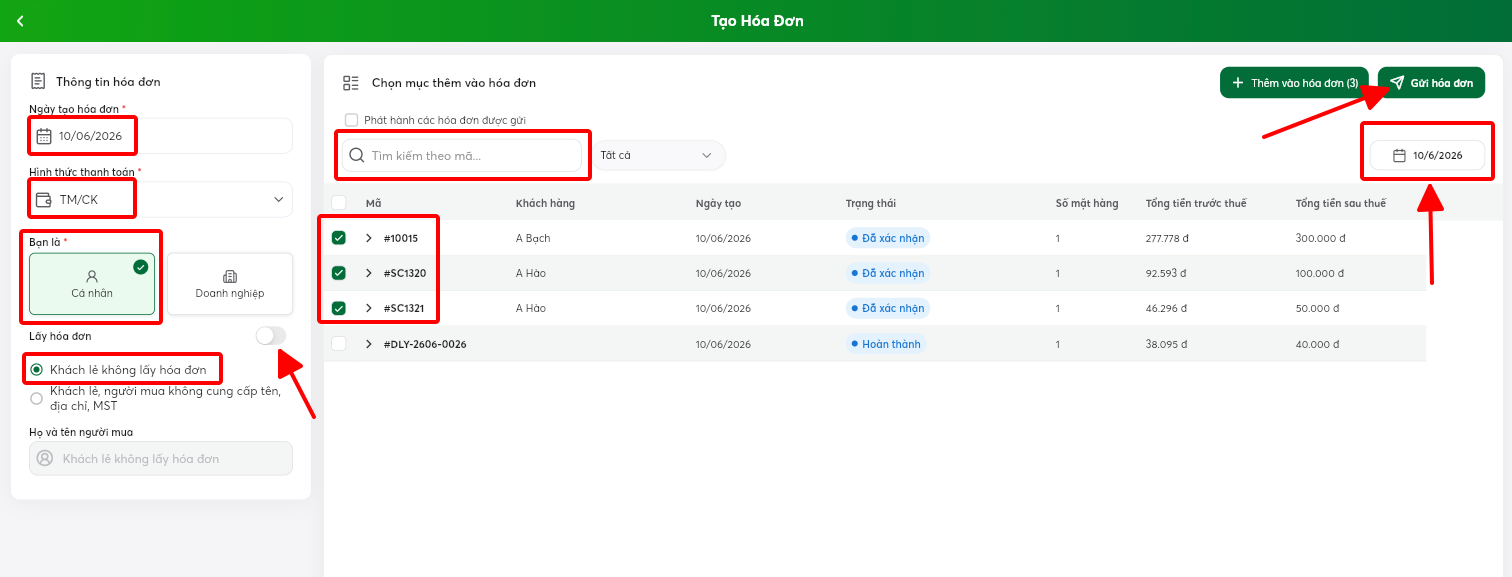Click Tổng tiền sau thuế column header
Image resolution: width=1512 pixels, height=577 pixels.
[1341, 203]
